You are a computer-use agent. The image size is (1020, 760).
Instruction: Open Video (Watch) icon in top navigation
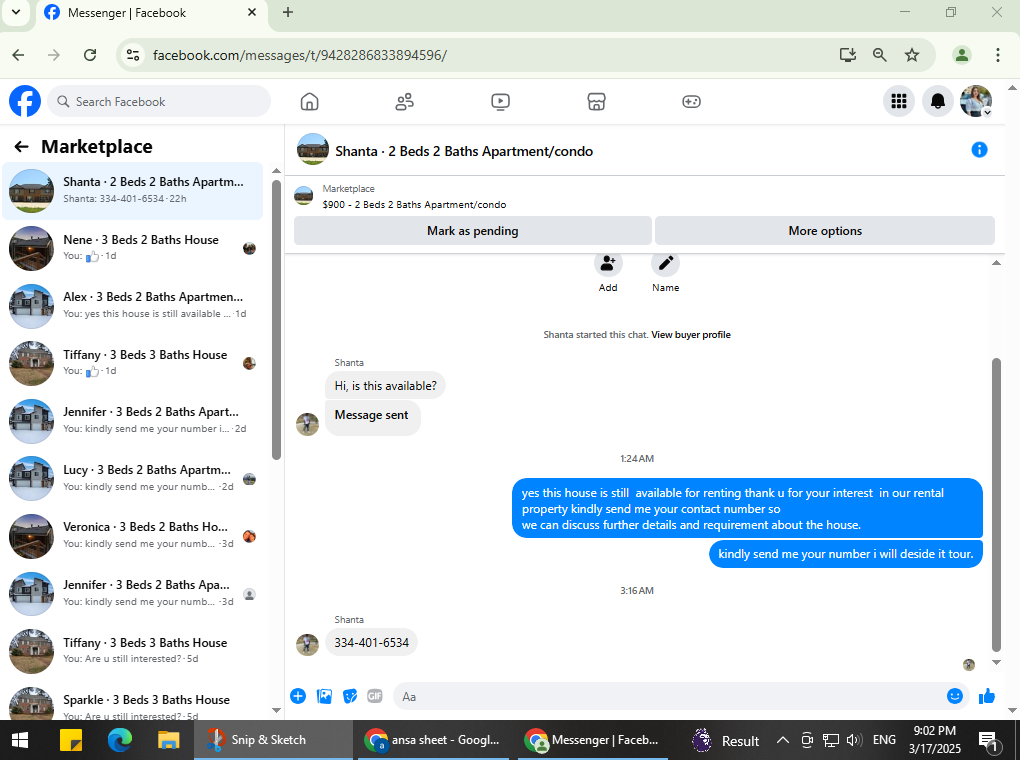[x=500, y=102]
